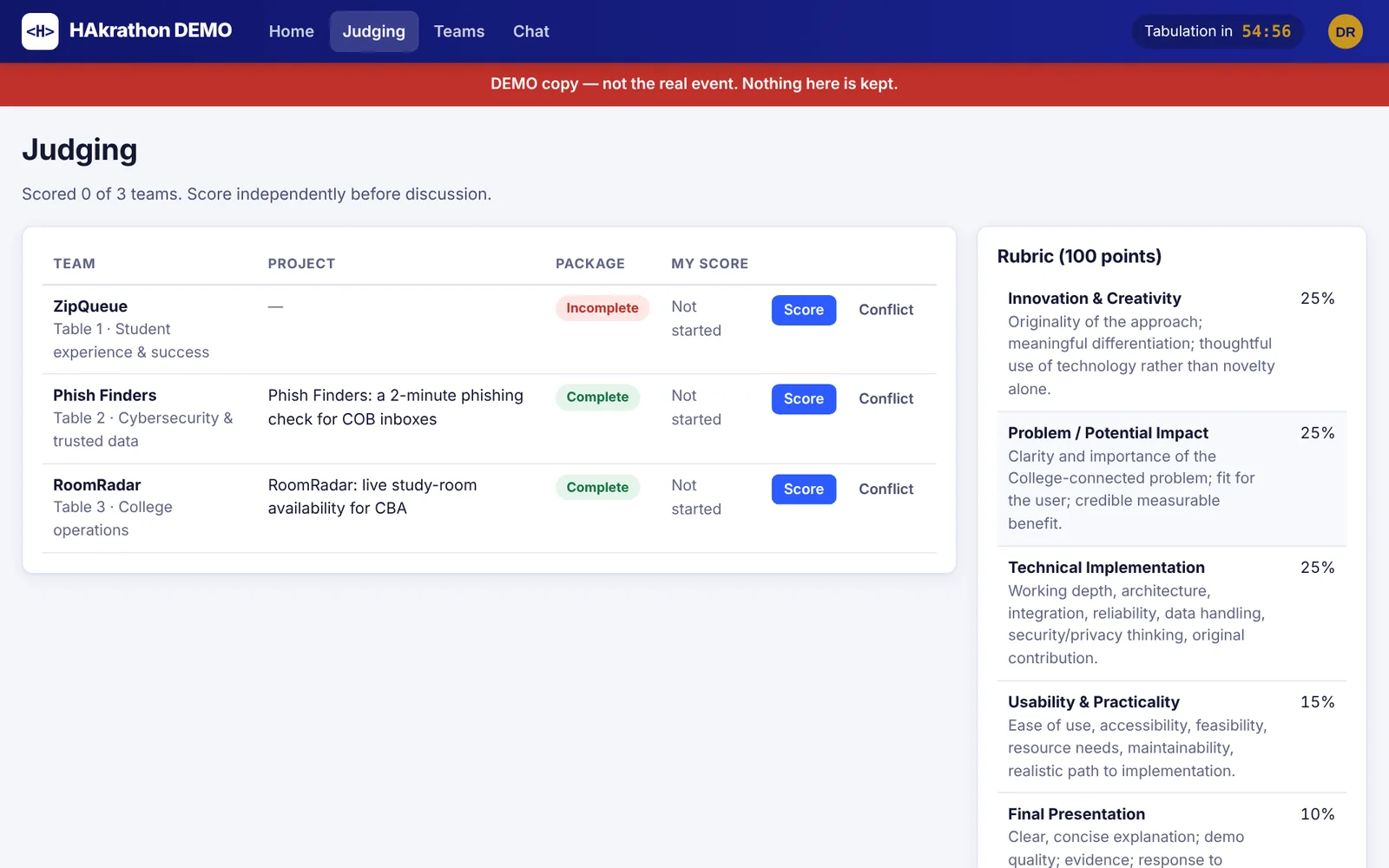Image resolution: width=1389 pixels, height=868 pixels.
Task: Select the Judging tab
Action: click(x=373, y=31)
